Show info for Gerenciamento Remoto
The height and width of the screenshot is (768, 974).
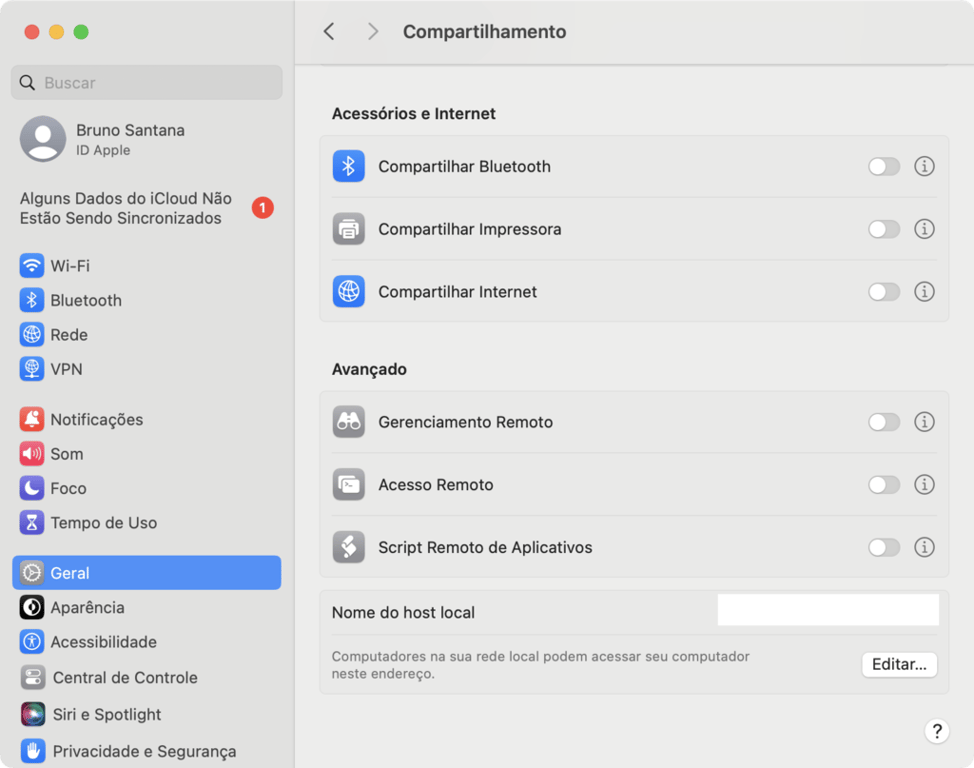[925, 422]
